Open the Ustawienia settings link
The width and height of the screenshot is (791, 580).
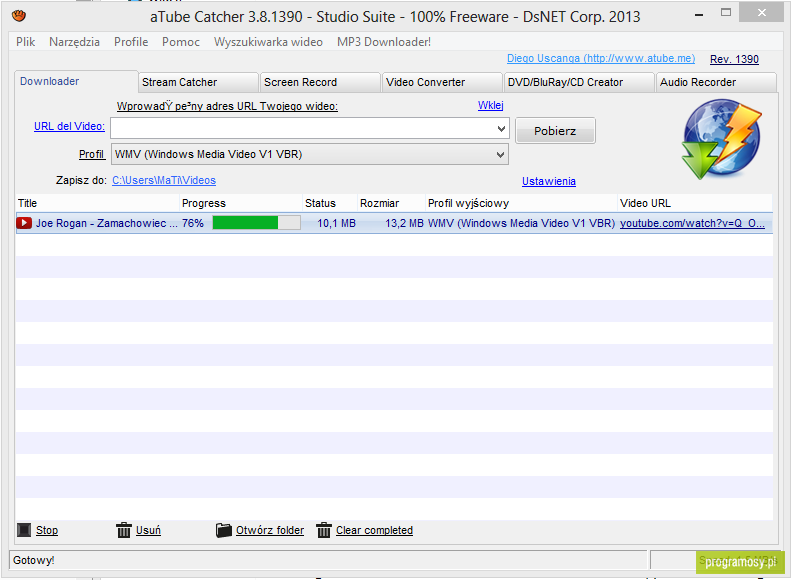[549, 182]
